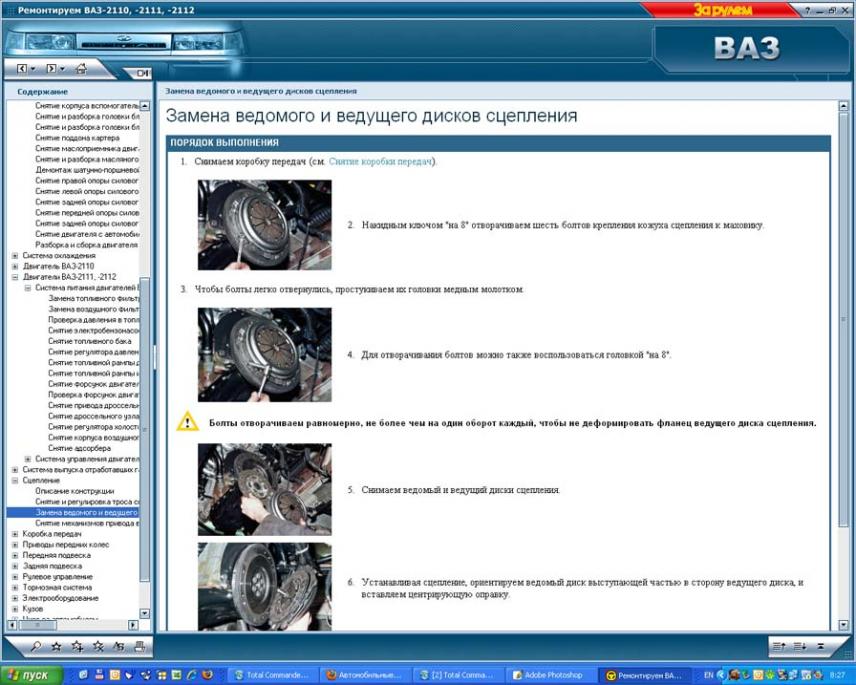This screenshot has height=685, width=856.
Task: Open the back history dropdown arrow
Action: [33, 69]
